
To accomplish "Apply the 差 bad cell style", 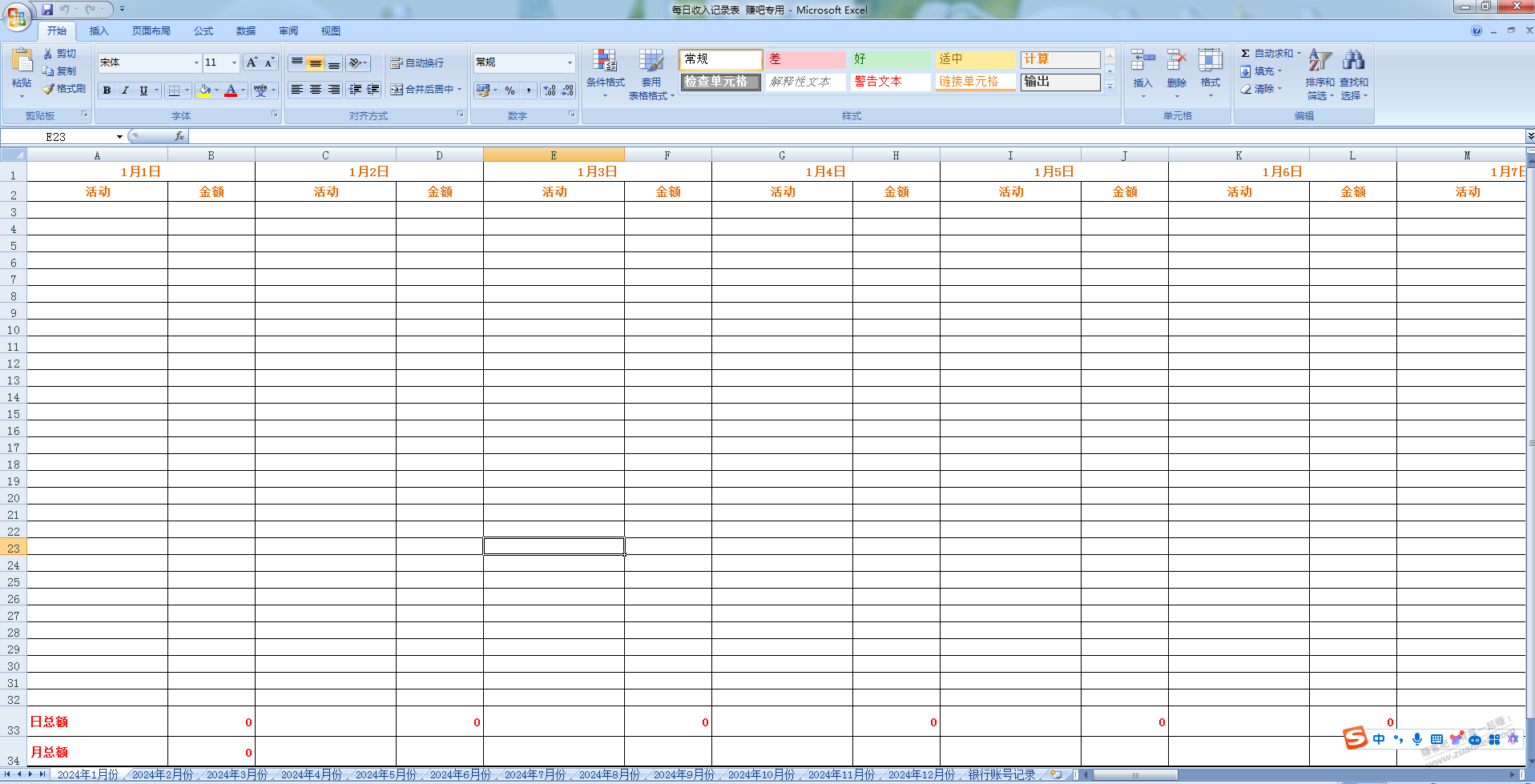I will pos(804,59).
